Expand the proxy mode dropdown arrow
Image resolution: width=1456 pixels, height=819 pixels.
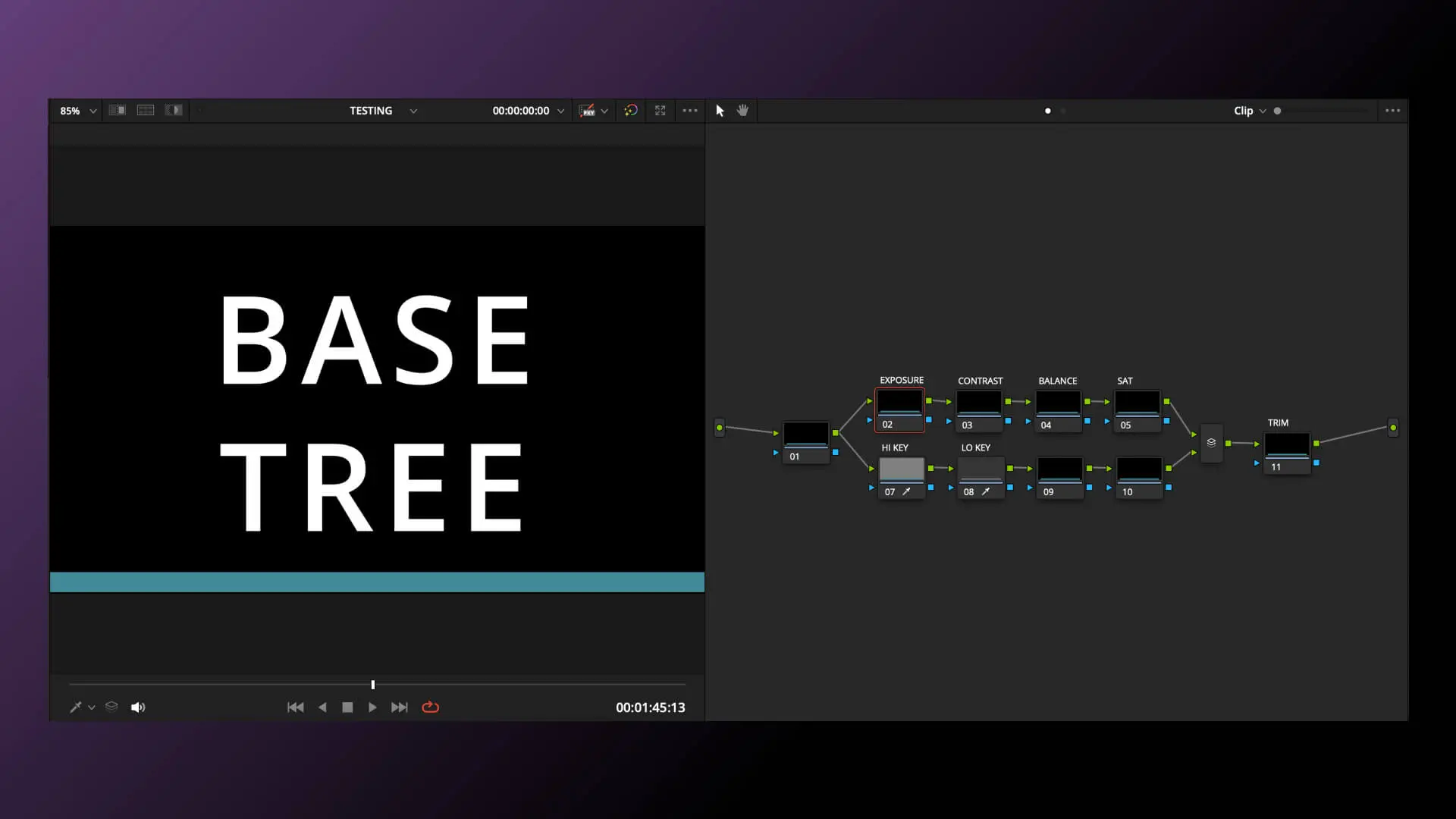pos(604,111)
